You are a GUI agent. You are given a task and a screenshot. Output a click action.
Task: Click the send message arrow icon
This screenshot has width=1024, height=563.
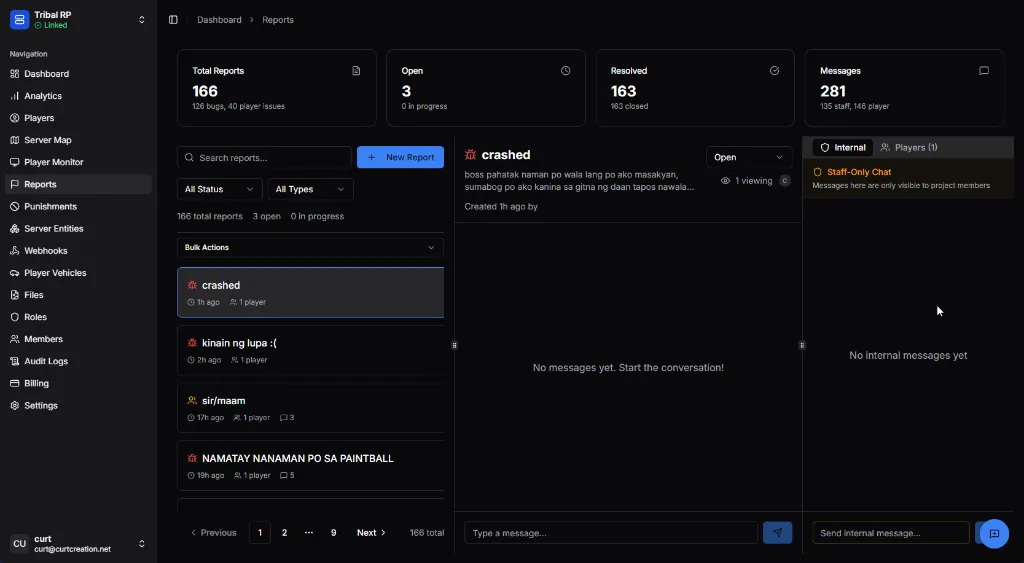777,533
